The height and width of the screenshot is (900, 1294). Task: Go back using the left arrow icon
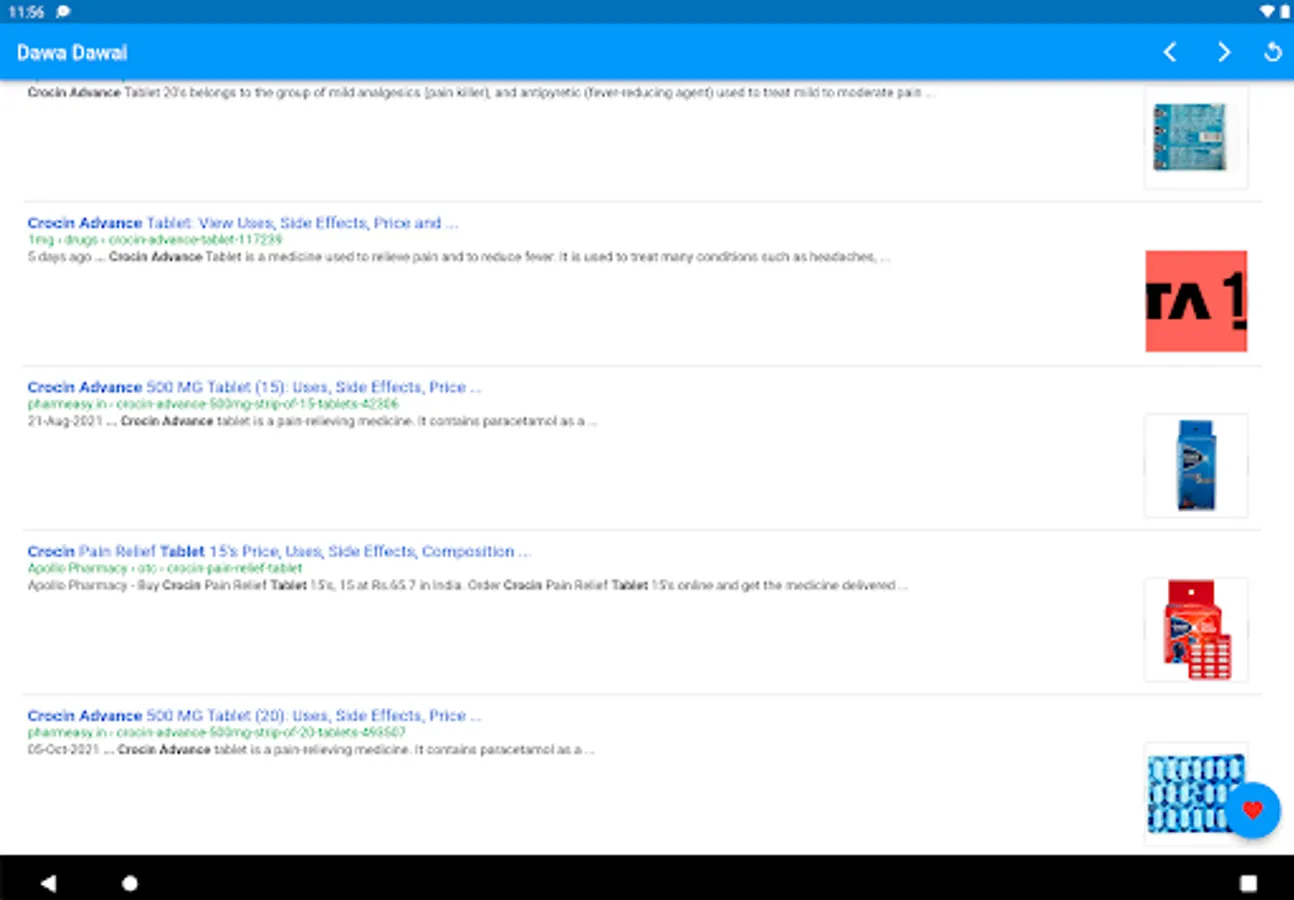click(1170, 52)
